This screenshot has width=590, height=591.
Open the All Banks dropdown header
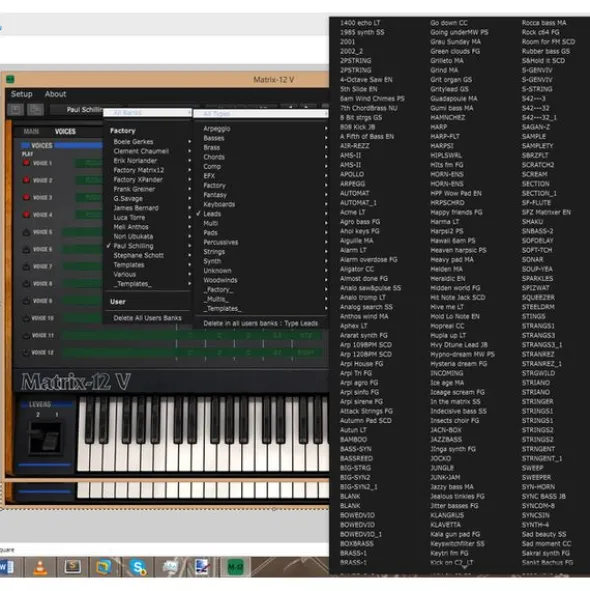pyautogui.click(x=147, y=113)
